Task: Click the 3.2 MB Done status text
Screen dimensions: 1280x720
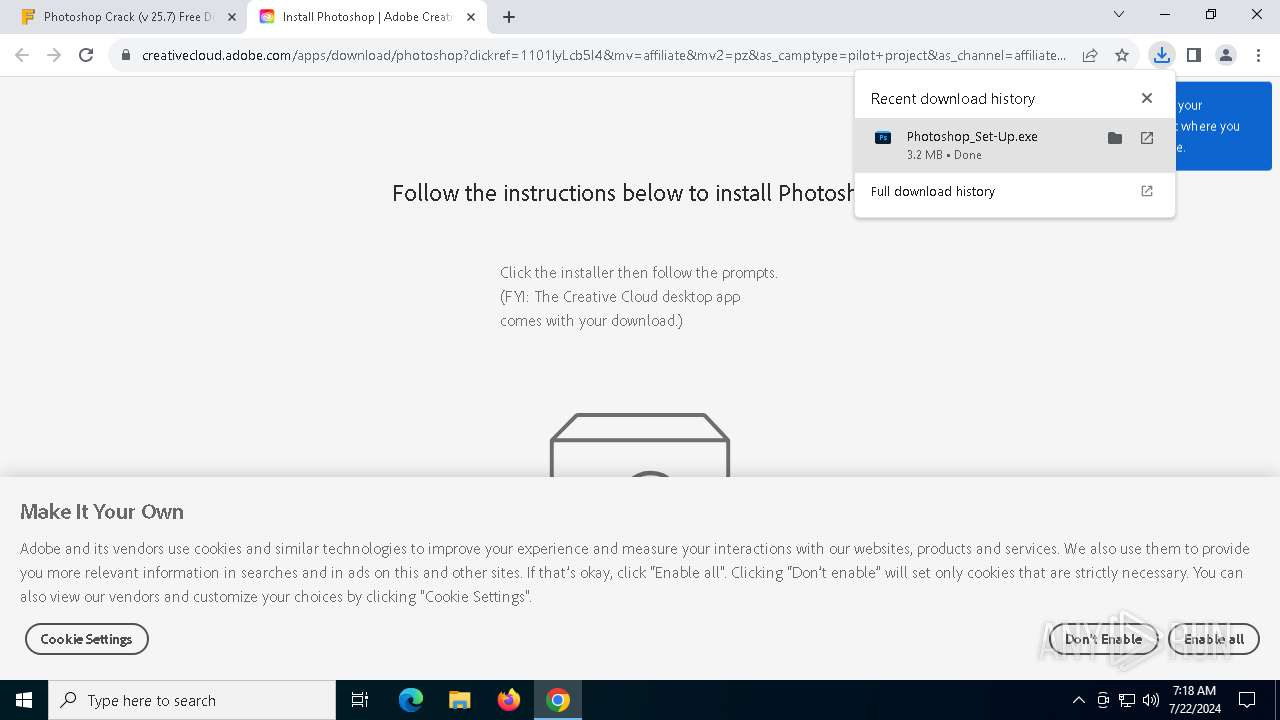Action: [944, 155]
